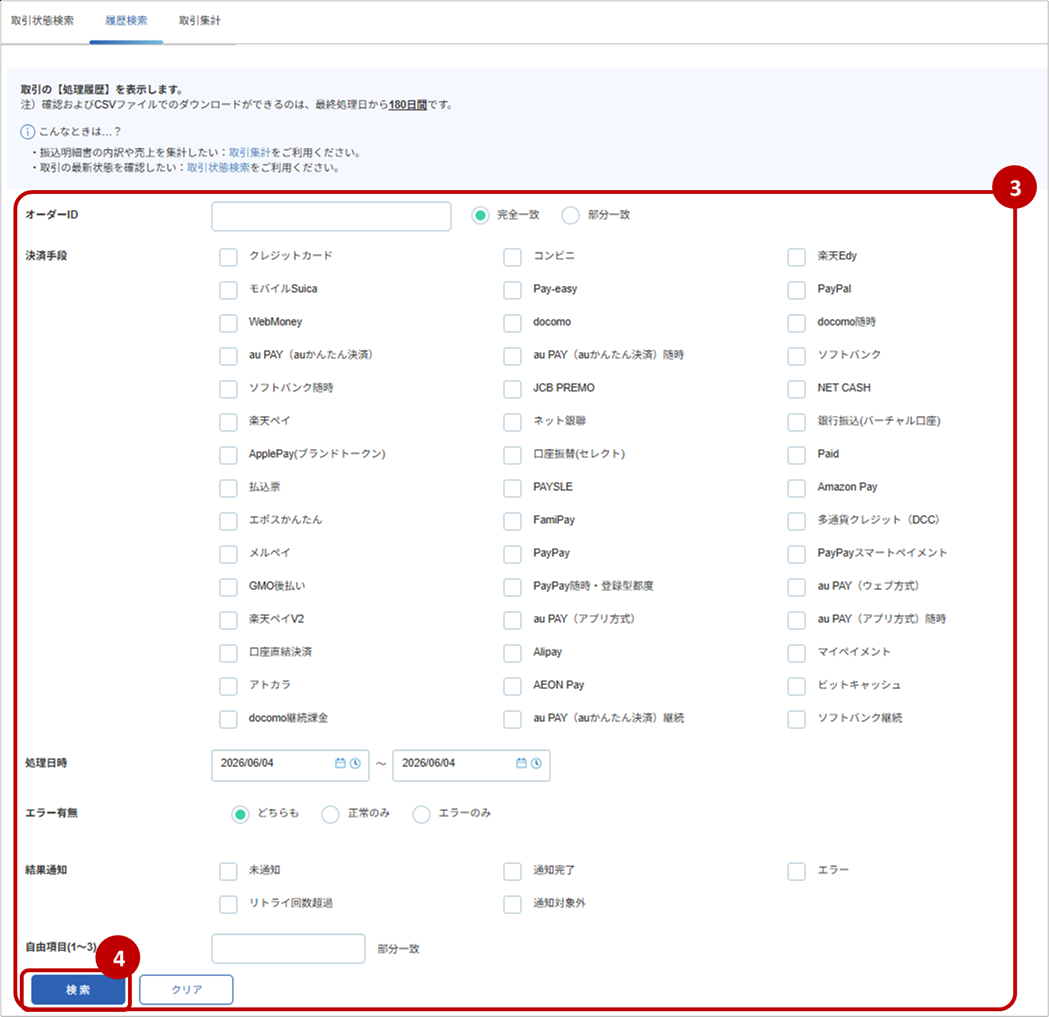Focus the 自由項目(1〜3) text field
Screen dimensions: 1049x1017
[x=288, y=949]
